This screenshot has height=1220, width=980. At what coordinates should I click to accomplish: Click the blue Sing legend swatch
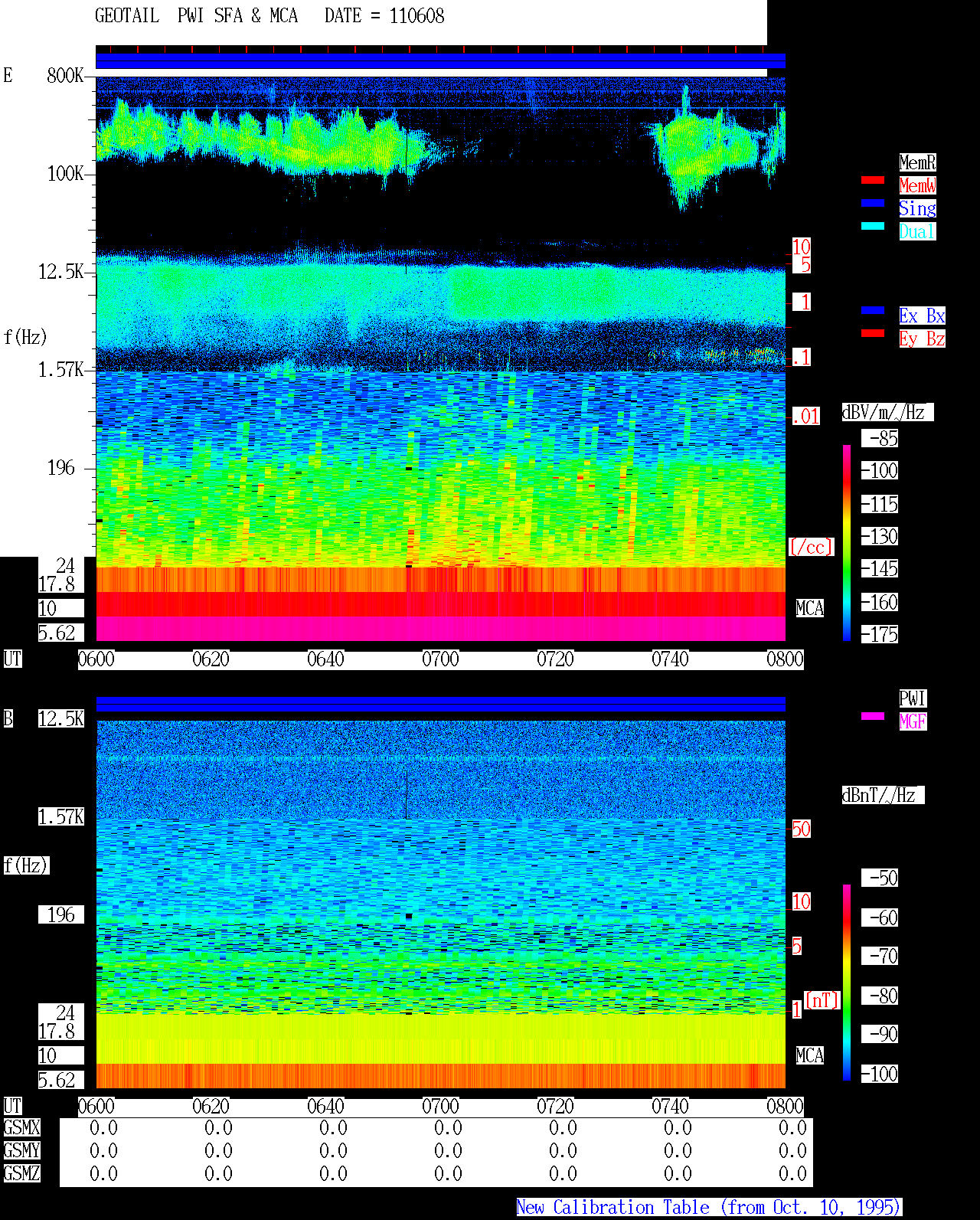(x=873, y=203)
